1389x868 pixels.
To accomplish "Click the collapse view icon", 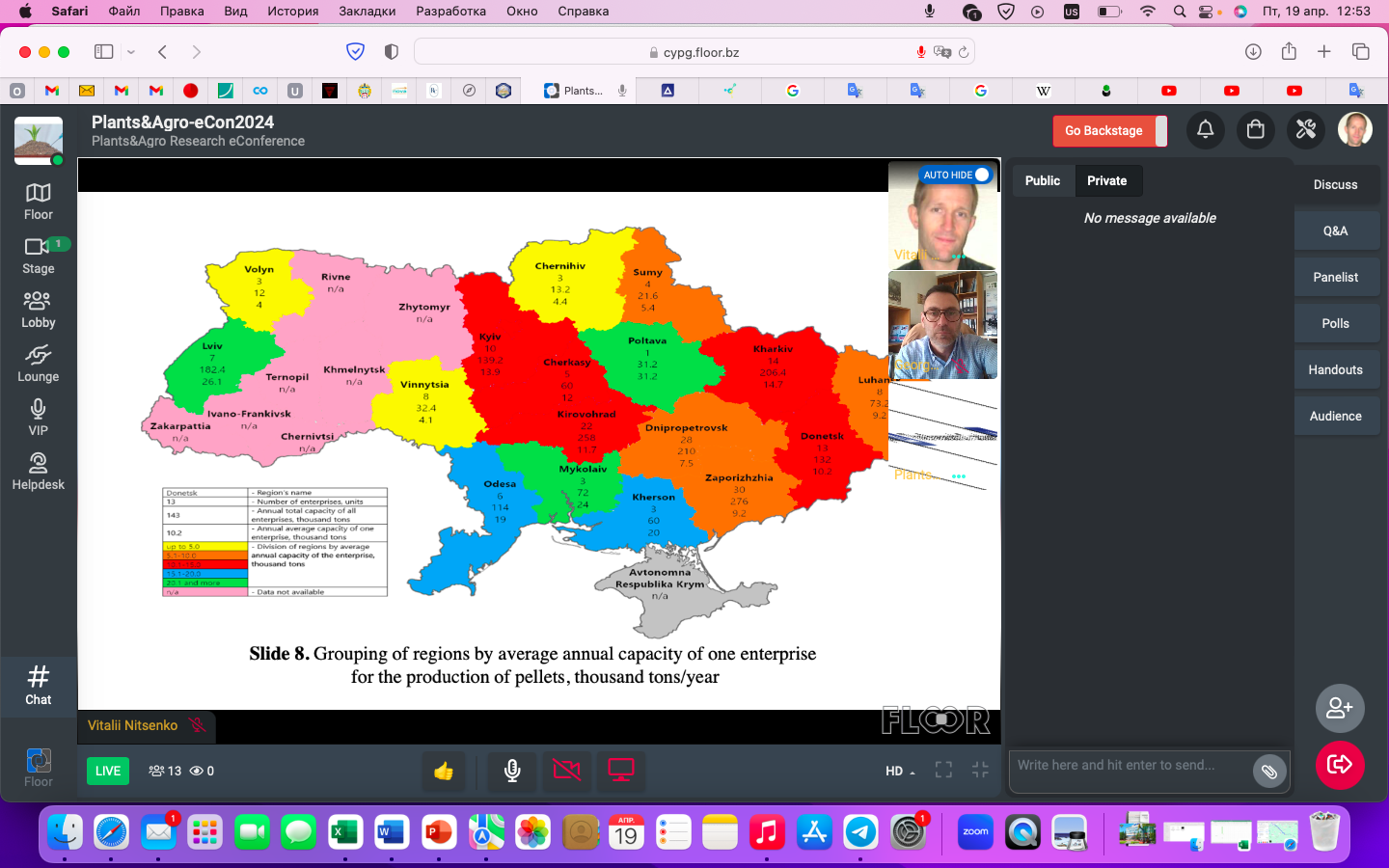I will 980,770.
